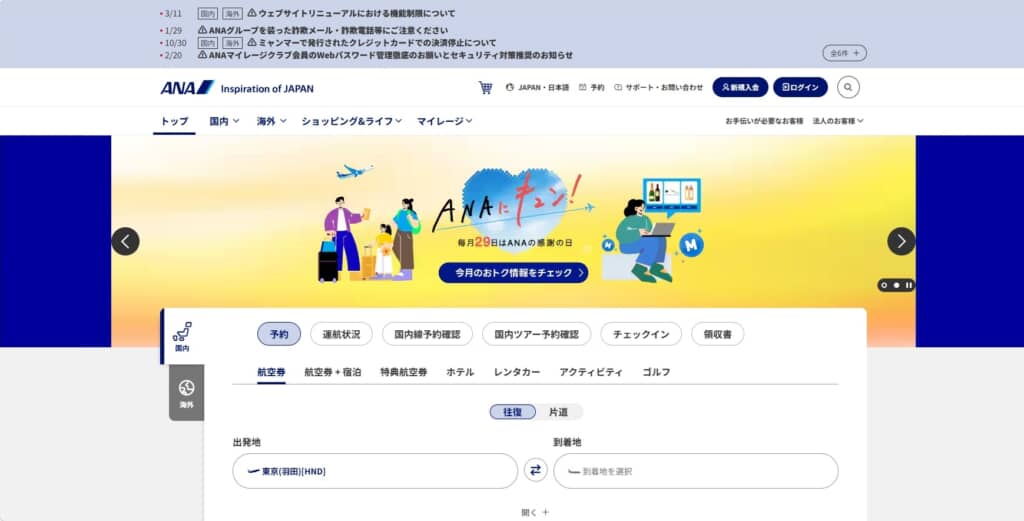Screen dimensions: 1024x521
Task: Pause the banner slideshow
Action: 909,285
